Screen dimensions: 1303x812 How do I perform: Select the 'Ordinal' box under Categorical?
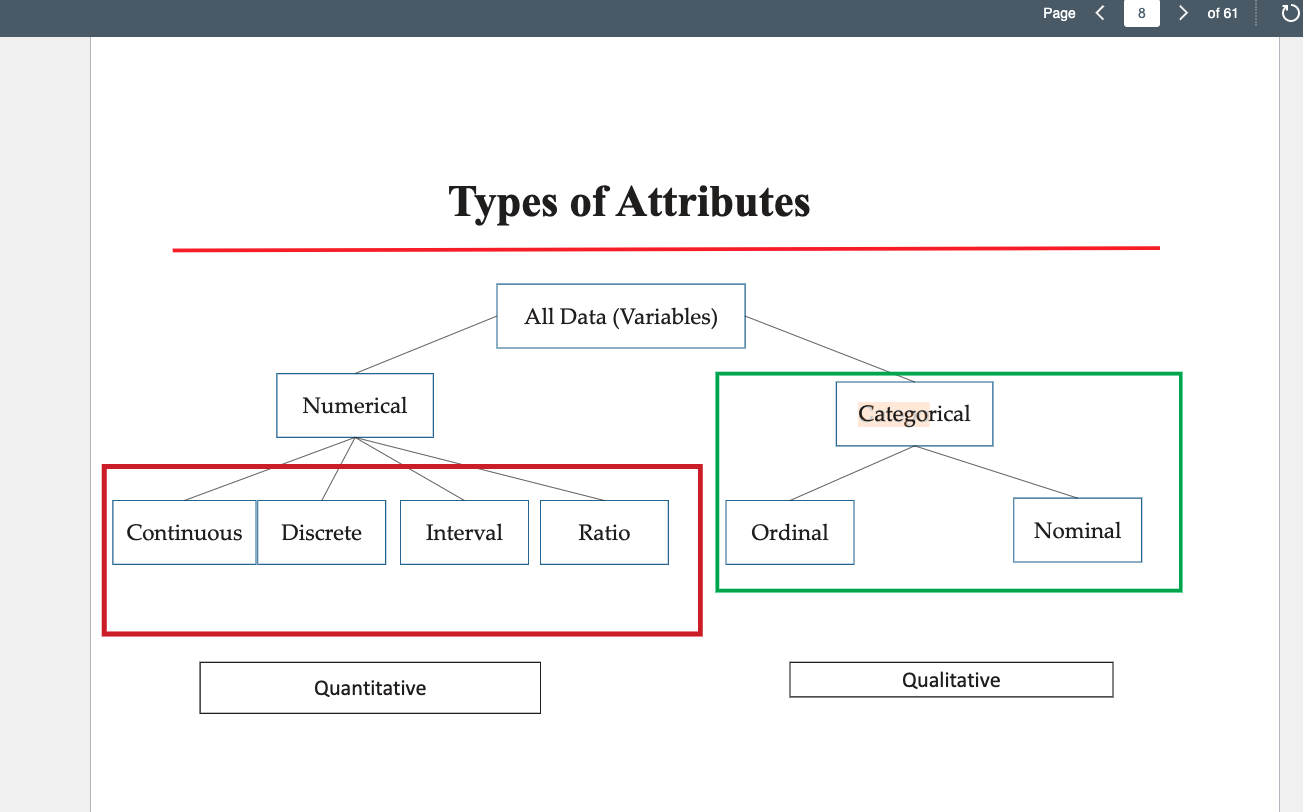789,532
